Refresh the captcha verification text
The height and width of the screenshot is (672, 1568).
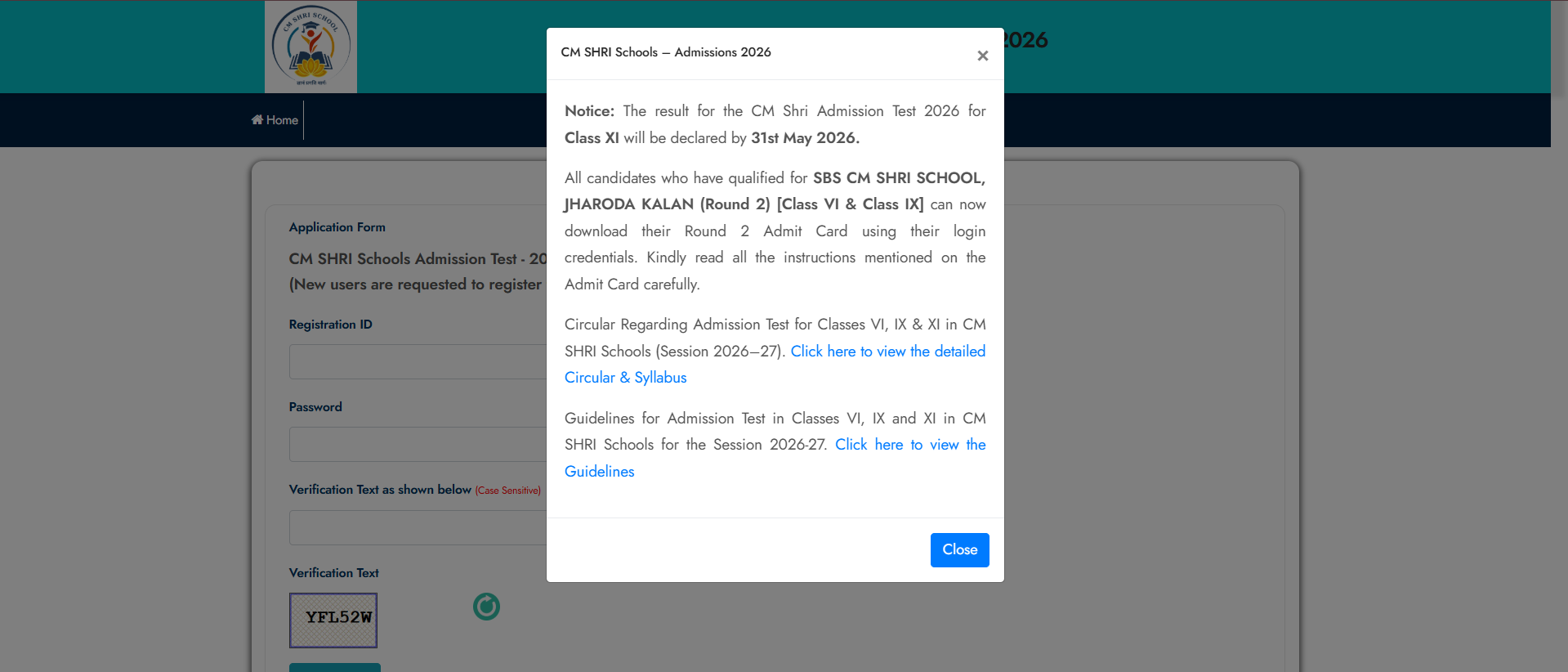[486, 607]
